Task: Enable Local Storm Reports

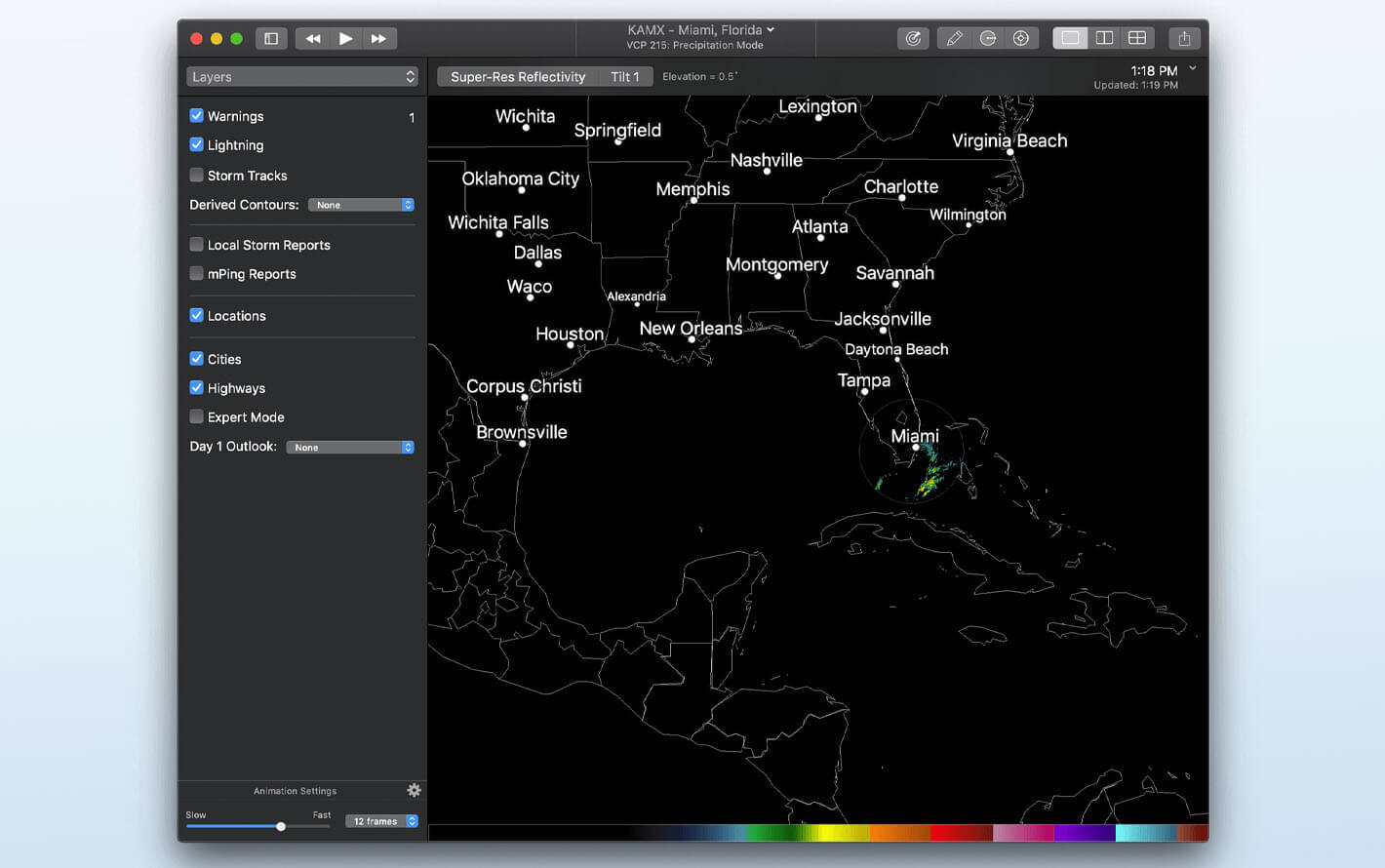Action: 196,244
